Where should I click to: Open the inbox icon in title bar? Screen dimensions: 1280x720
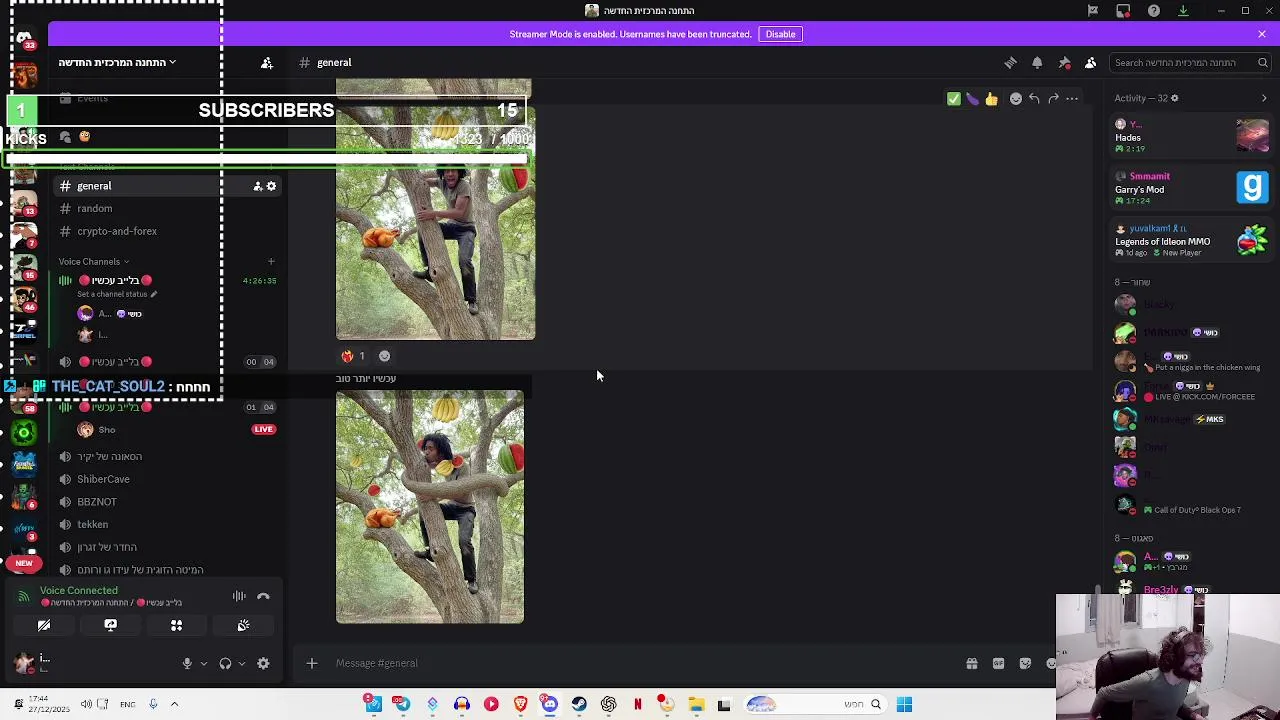point(1123,10)
